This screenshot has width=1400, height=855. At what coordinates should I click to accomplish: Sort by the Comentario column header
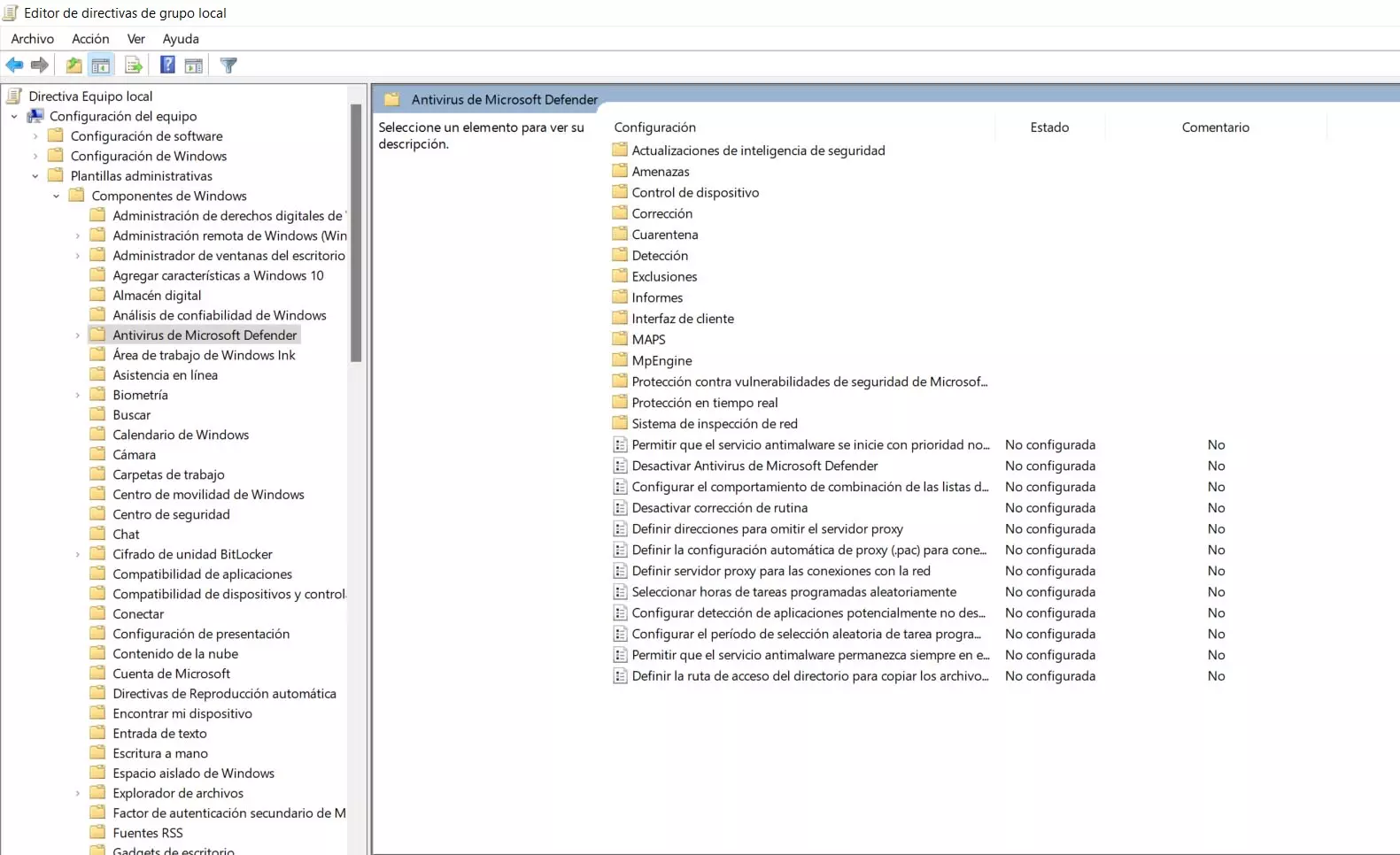click(1216, 127)
